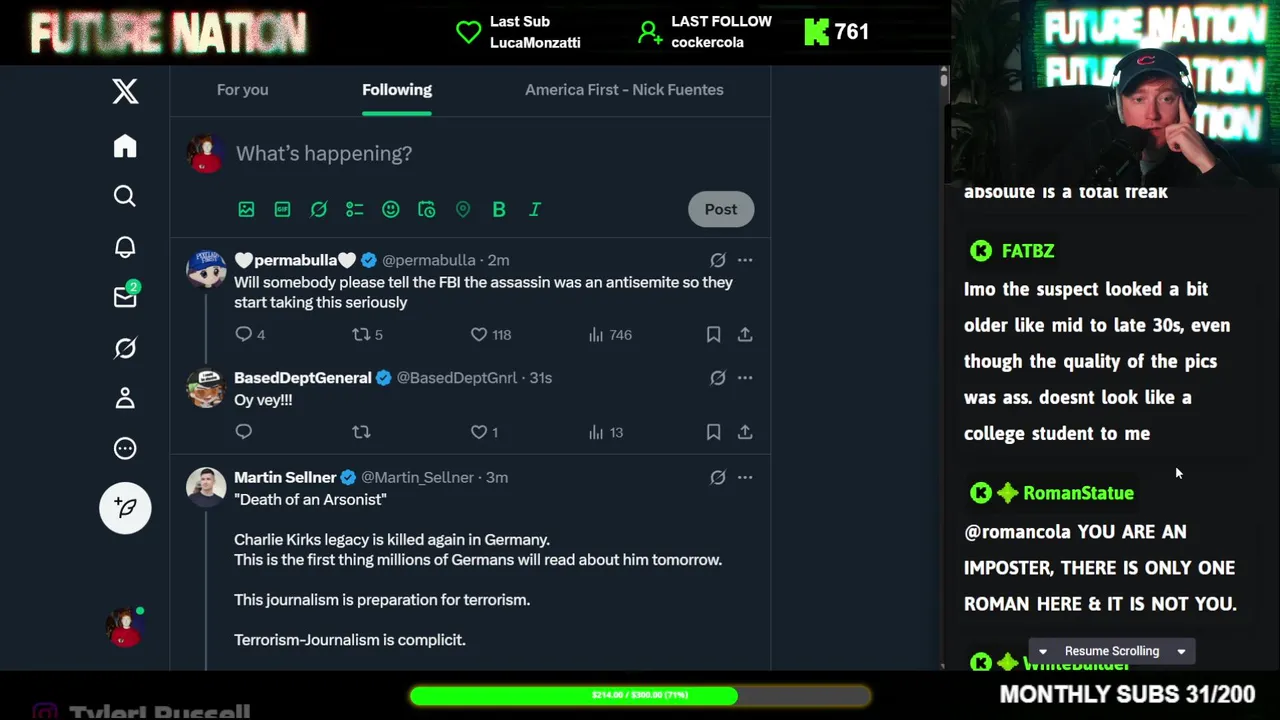This screenshot has width=1280, height=720.
Task: Open Grok explain on permabulla post
Action: pyautogui.click(x=717, y=260)
